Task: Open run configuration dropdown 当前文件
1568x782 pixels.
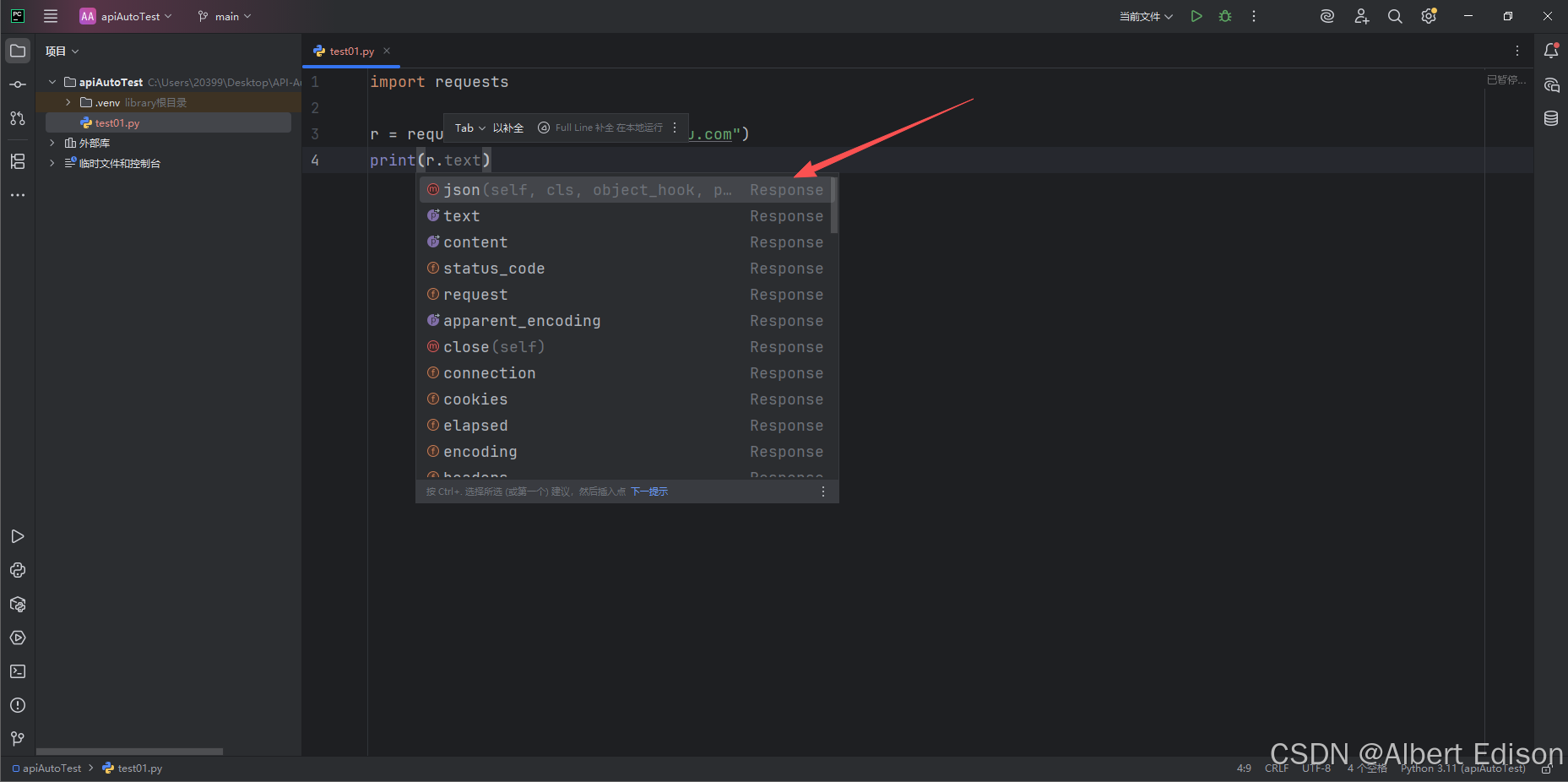Action: [x=1146, y=16]
